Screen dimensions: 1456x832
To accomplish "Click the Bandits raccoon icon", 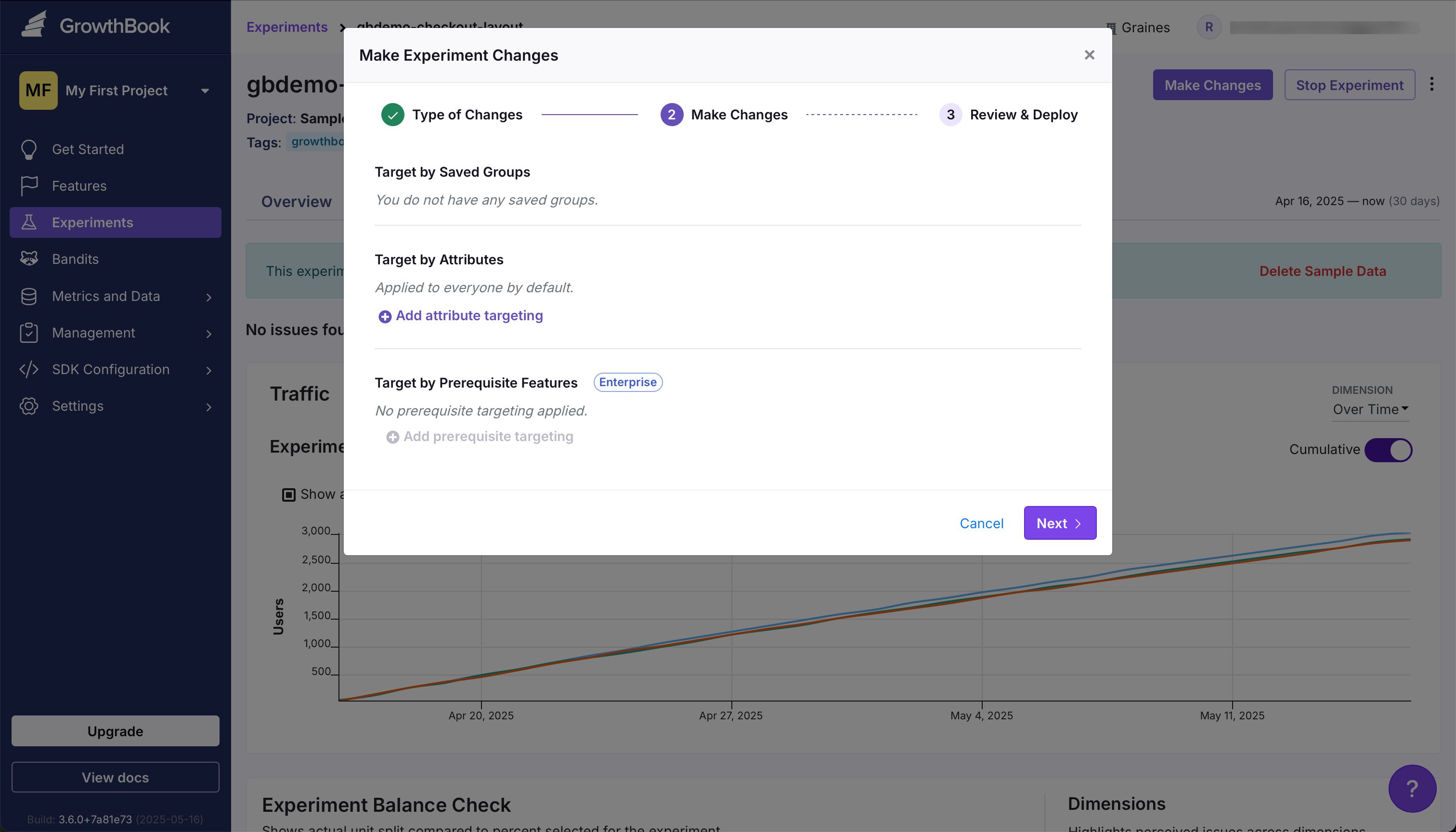I will click(28, 259).
